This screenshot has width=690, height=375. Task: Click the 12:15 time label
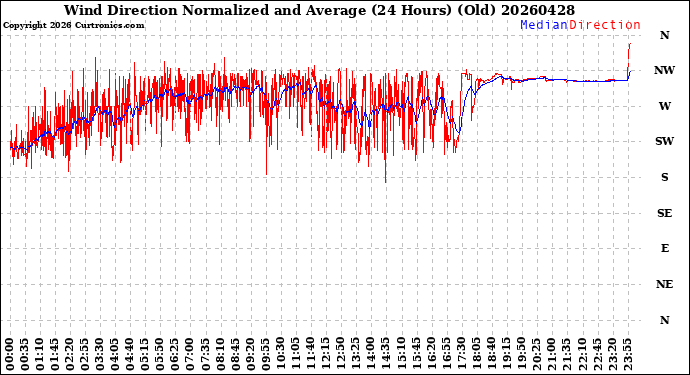(x=325, y=354)
